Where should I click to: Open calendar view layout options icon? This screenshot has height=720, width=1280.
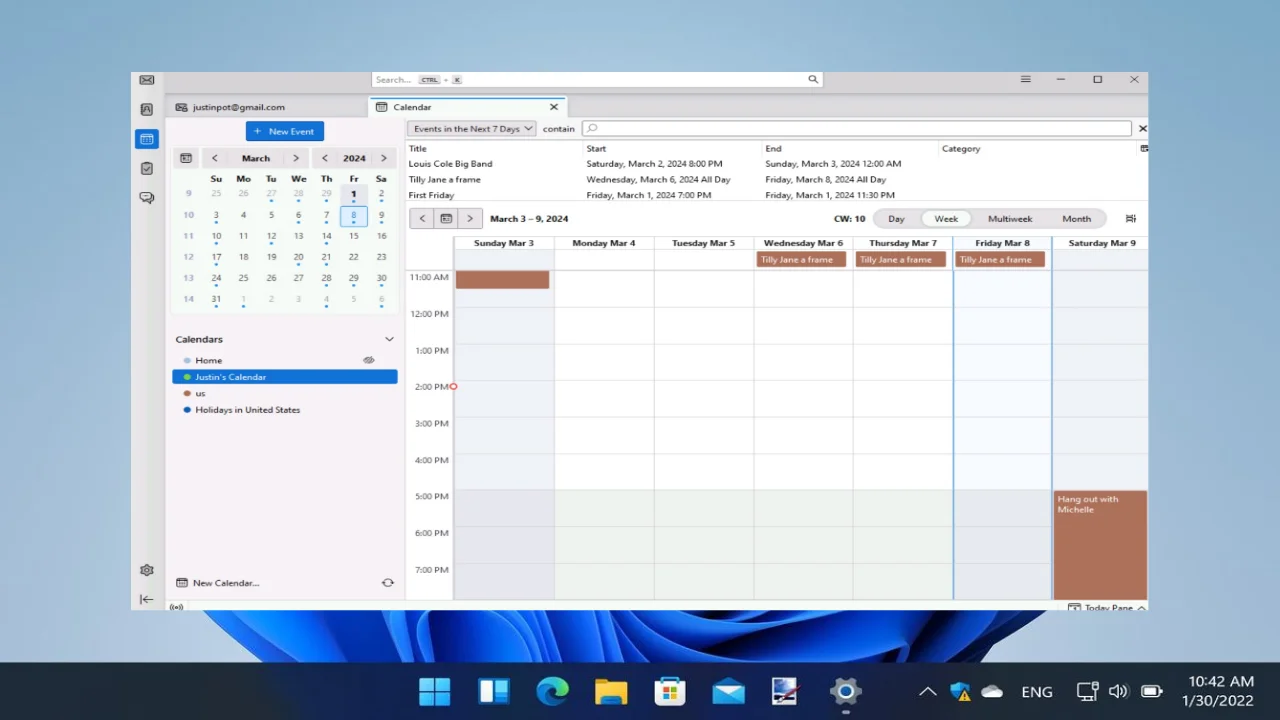(x=1131, y=218)
